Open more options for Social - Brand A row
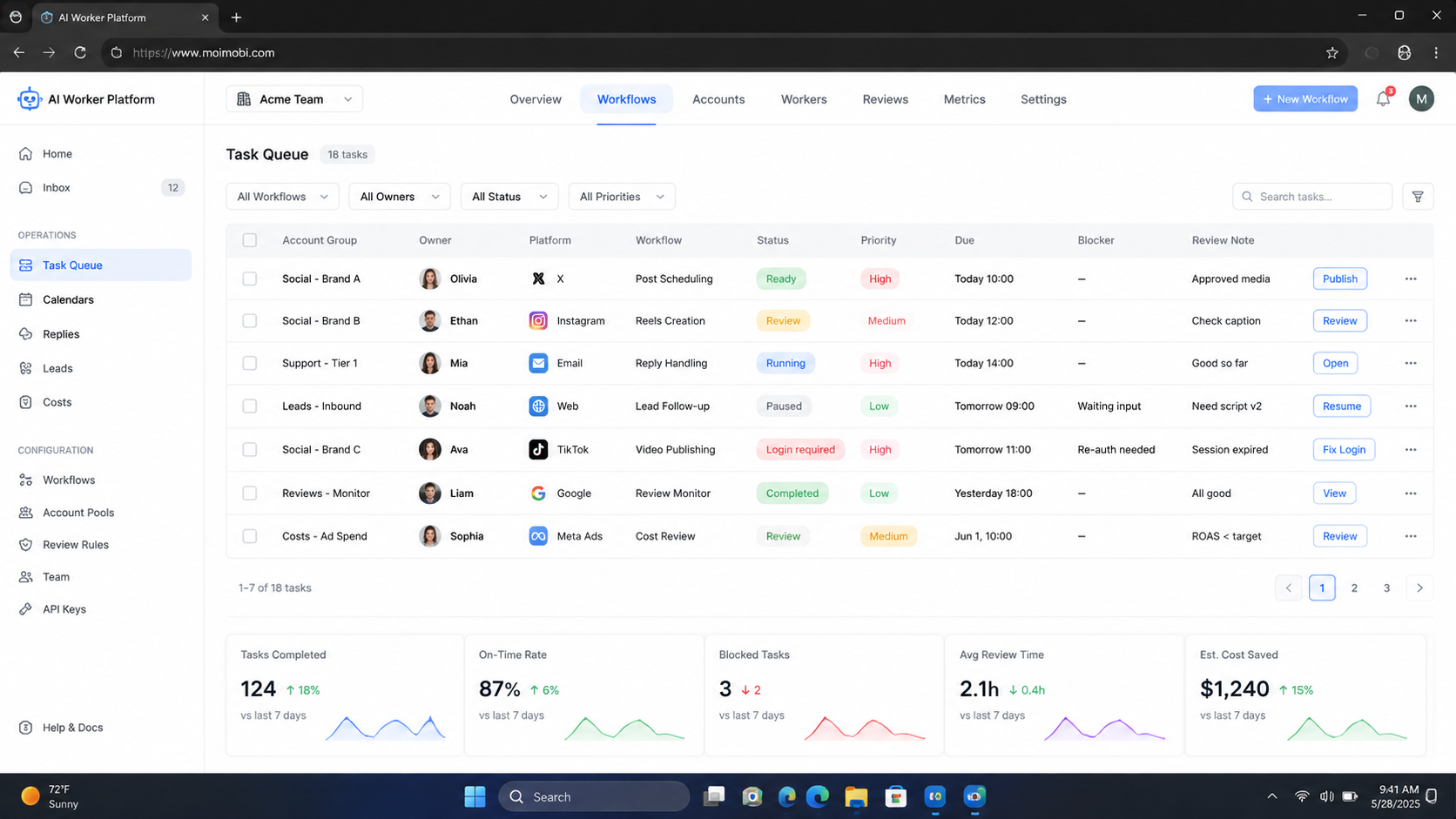1456x819 pixels. (x=1411, y=279)
